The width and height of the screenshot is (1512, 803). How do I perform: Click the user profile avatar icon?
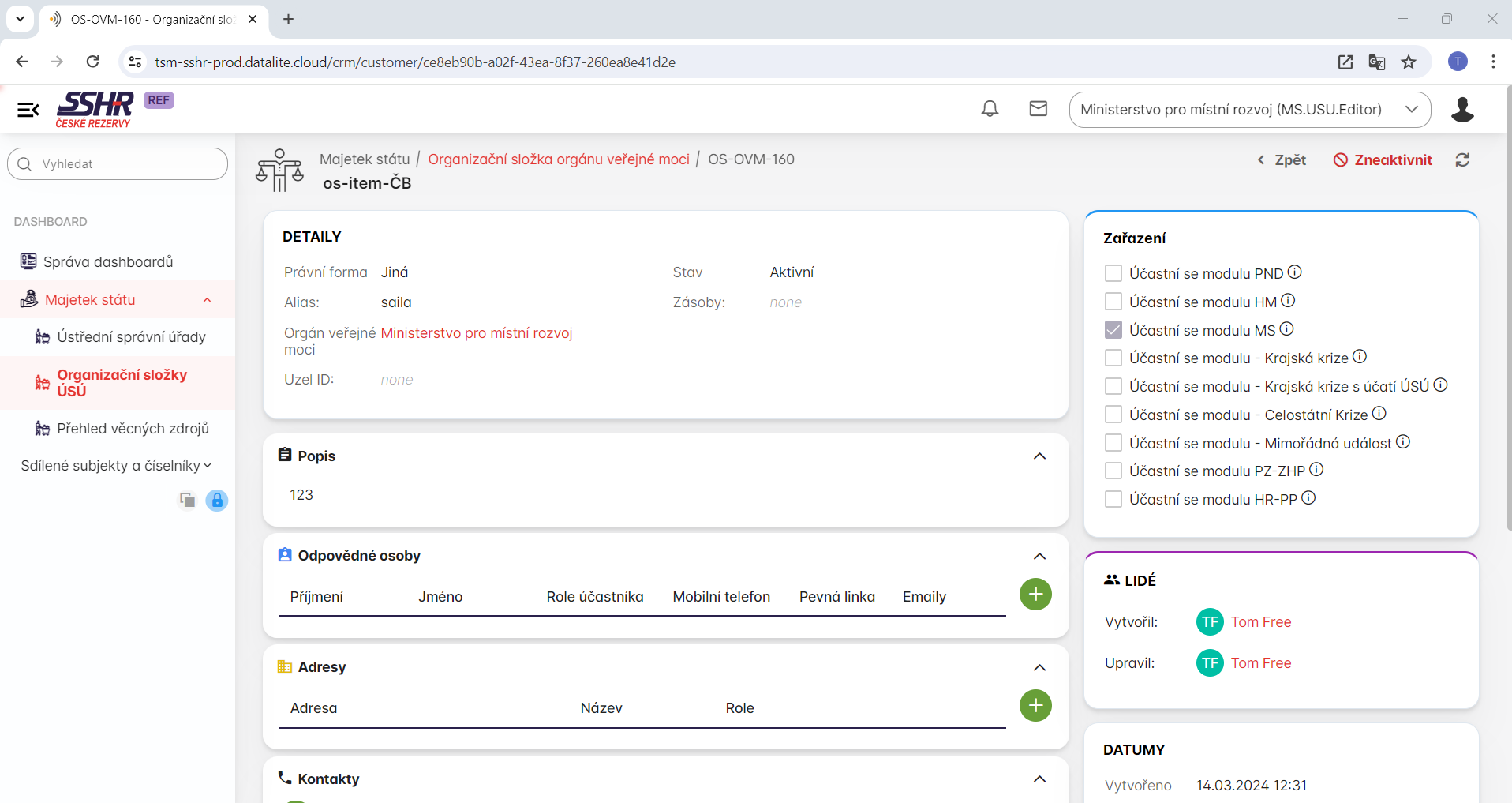(1462, 110)
